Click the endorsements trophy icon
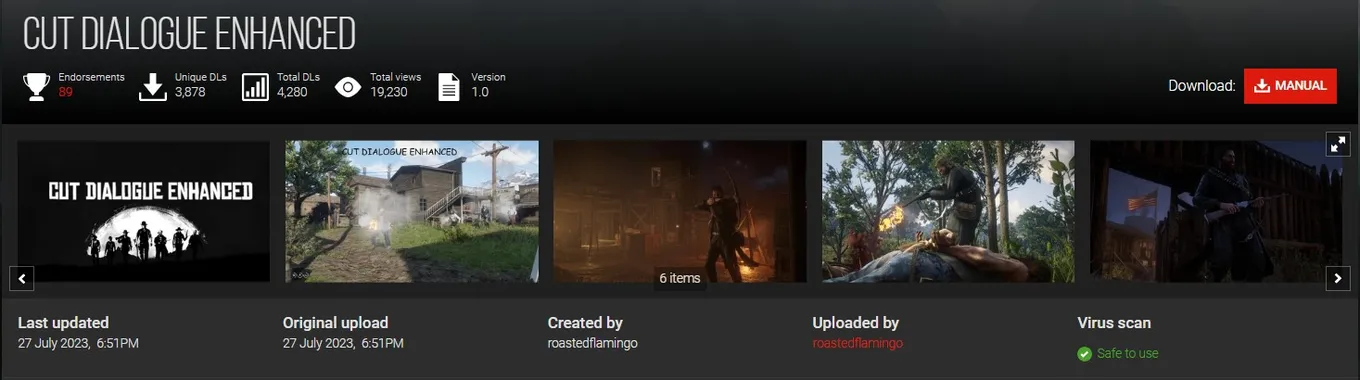Viewport: 1360px width, 380px height. point(37,86)
